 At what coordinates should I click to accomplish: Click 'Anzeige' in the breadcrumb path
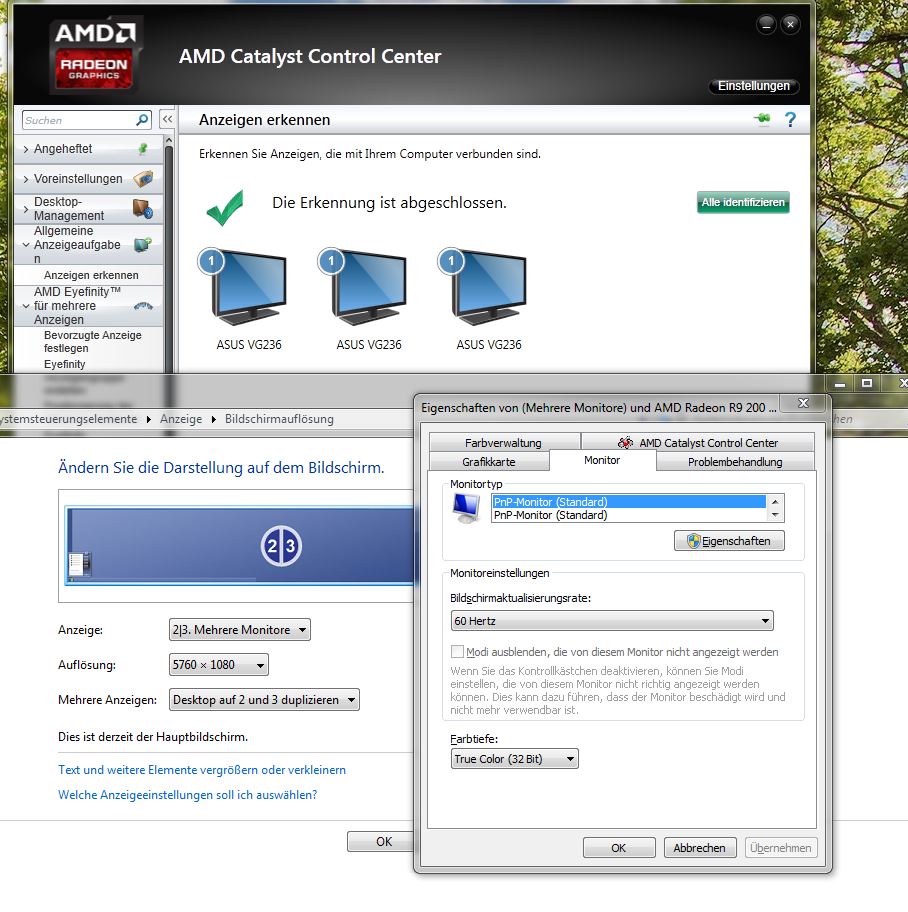click(181, 419)
